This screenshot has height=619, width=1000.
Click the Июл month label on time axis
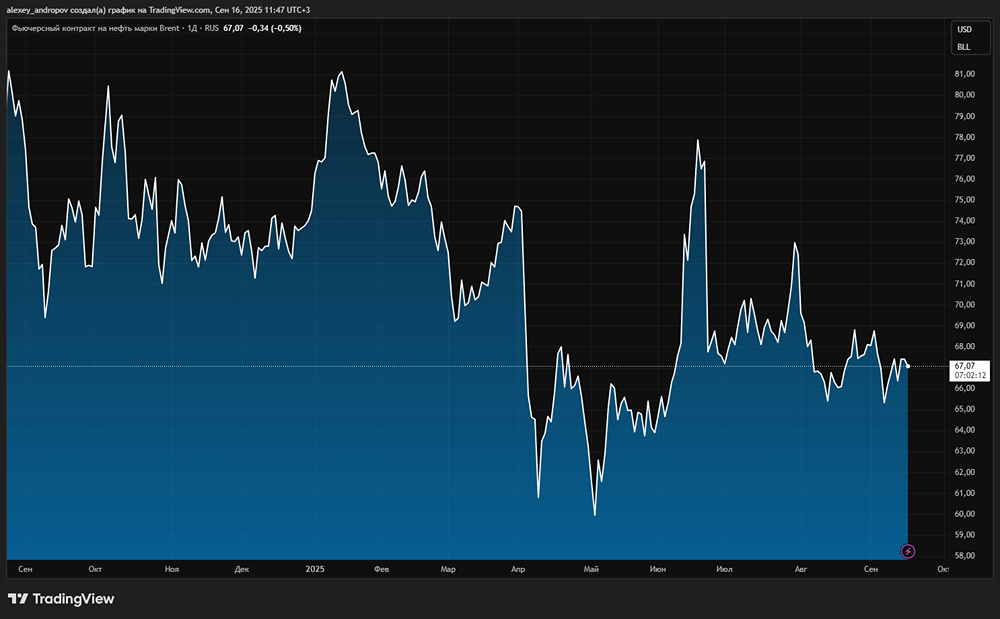pos(724,569)
